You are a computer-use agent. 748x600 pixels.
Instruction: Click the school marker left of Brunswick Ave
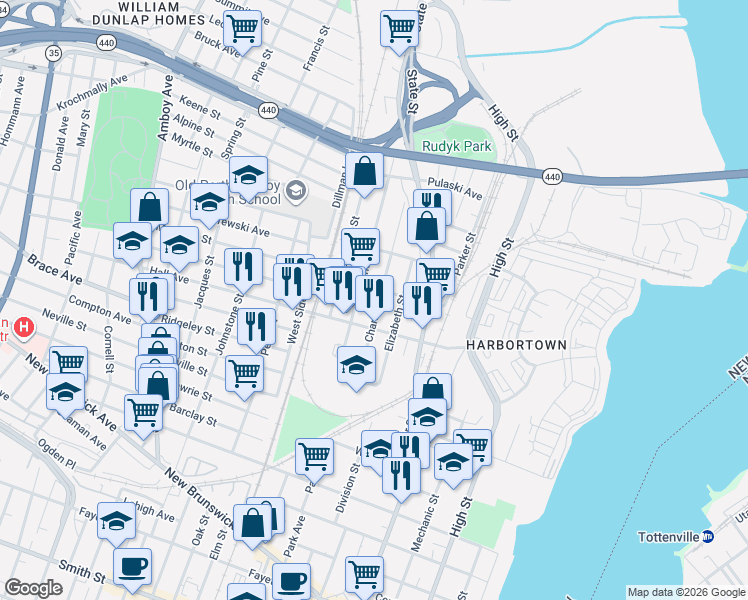(65, 395)
